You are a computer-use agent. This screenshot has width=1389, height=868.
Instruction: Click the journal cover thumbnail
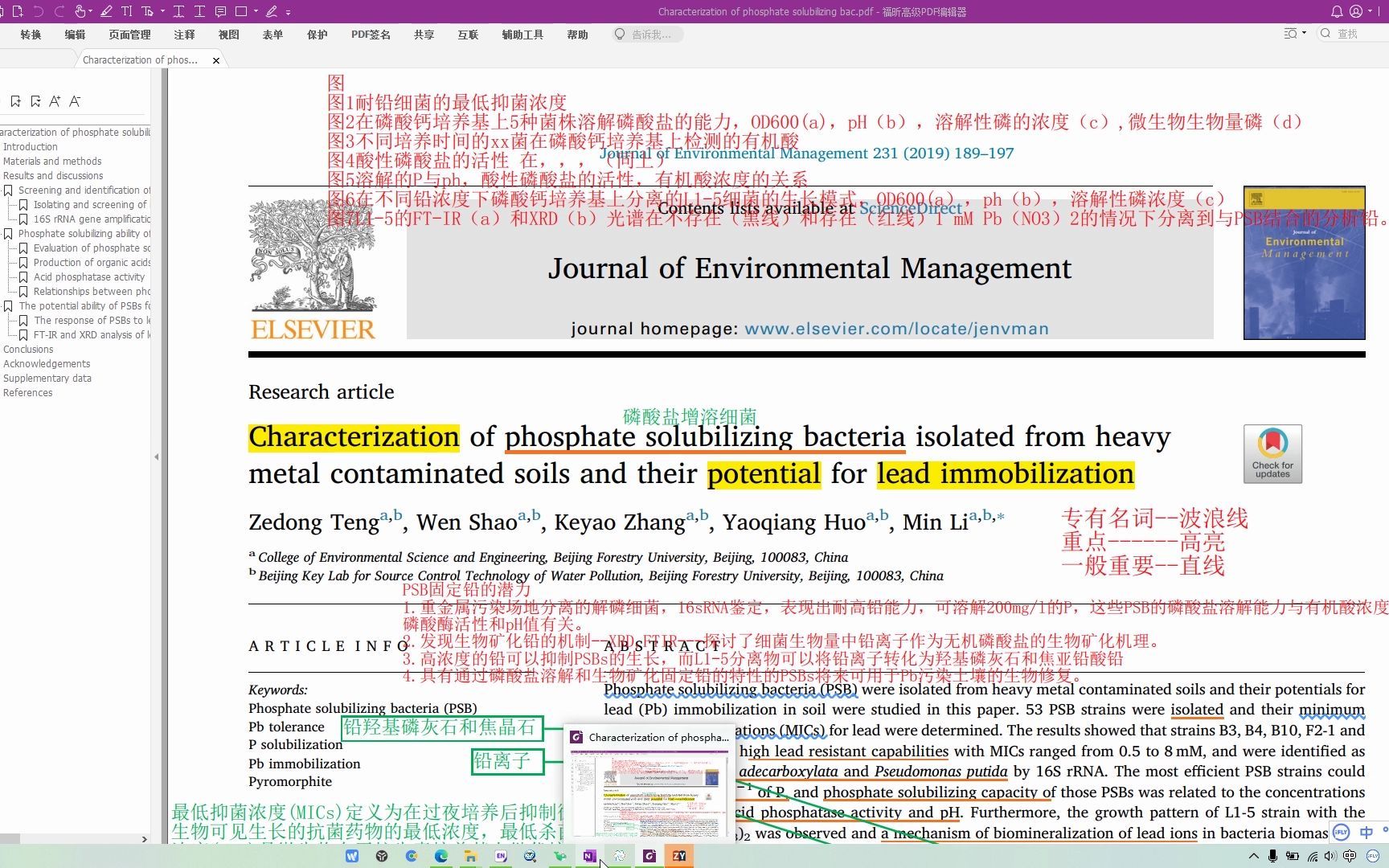pos(1304,263)
